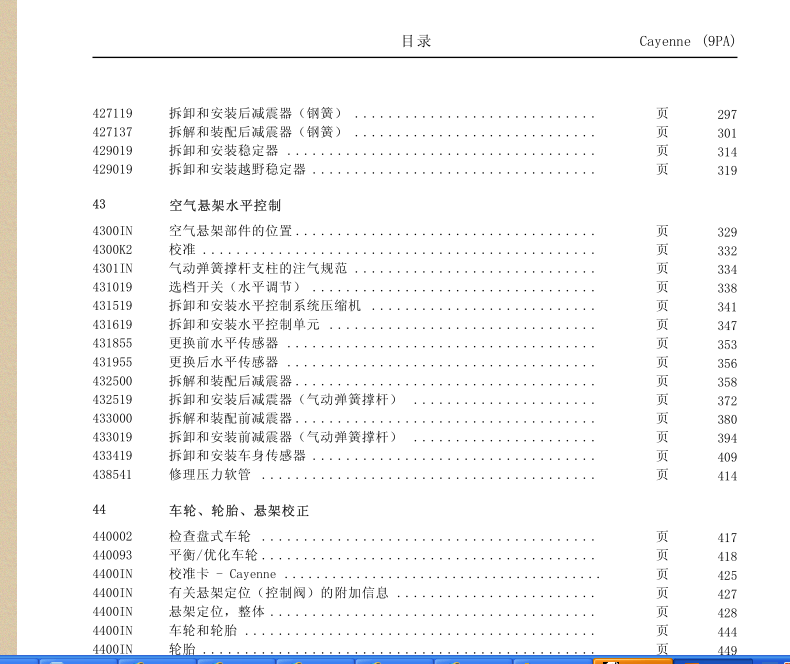The width and height of the screenshot is (790, 664).
Task: Open entry '拆卸和安装越野稳定器'
Action: click(x=237, y=169)
